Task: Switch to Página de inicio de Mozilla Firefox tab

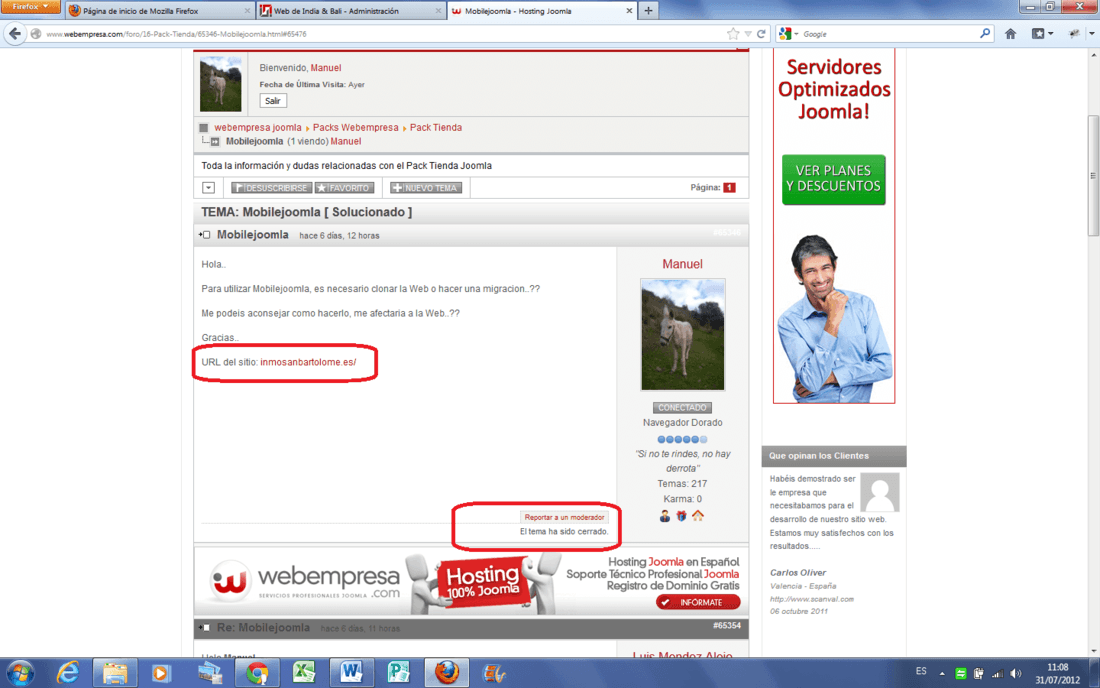Action: click(158, 11)
